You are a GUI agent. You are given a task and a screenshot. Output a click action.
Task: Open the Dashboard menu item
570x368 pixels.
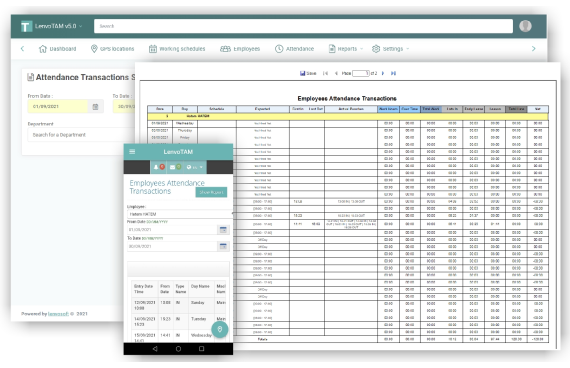[x=57, y=49]
